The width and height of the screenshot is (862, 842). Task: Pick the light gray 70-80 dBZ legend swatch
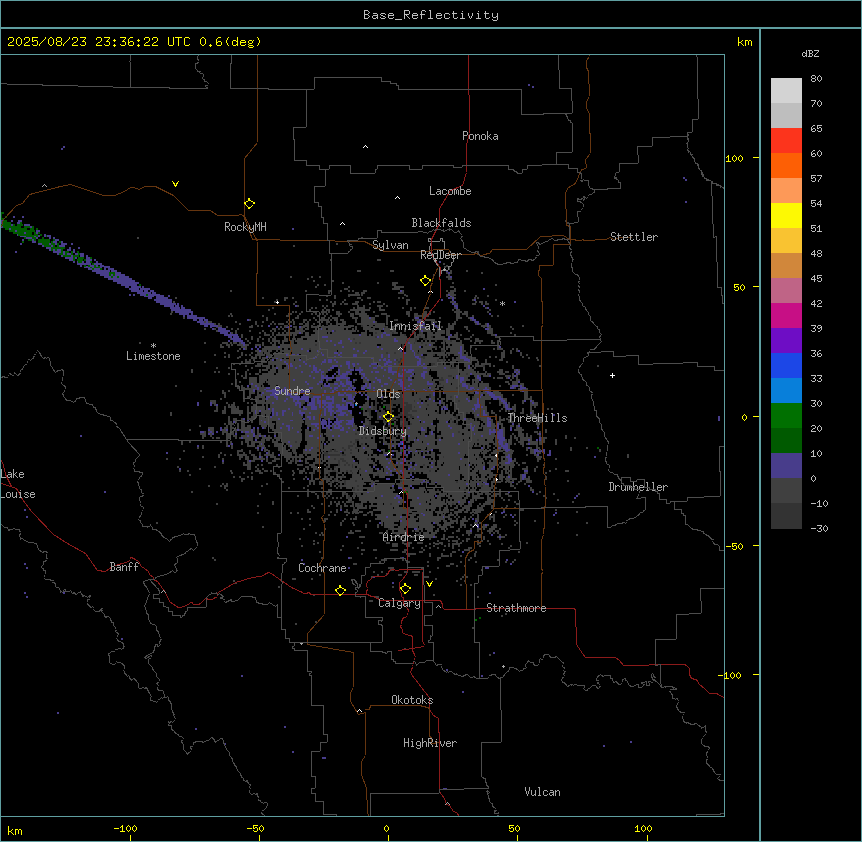(x=786, y=91)
